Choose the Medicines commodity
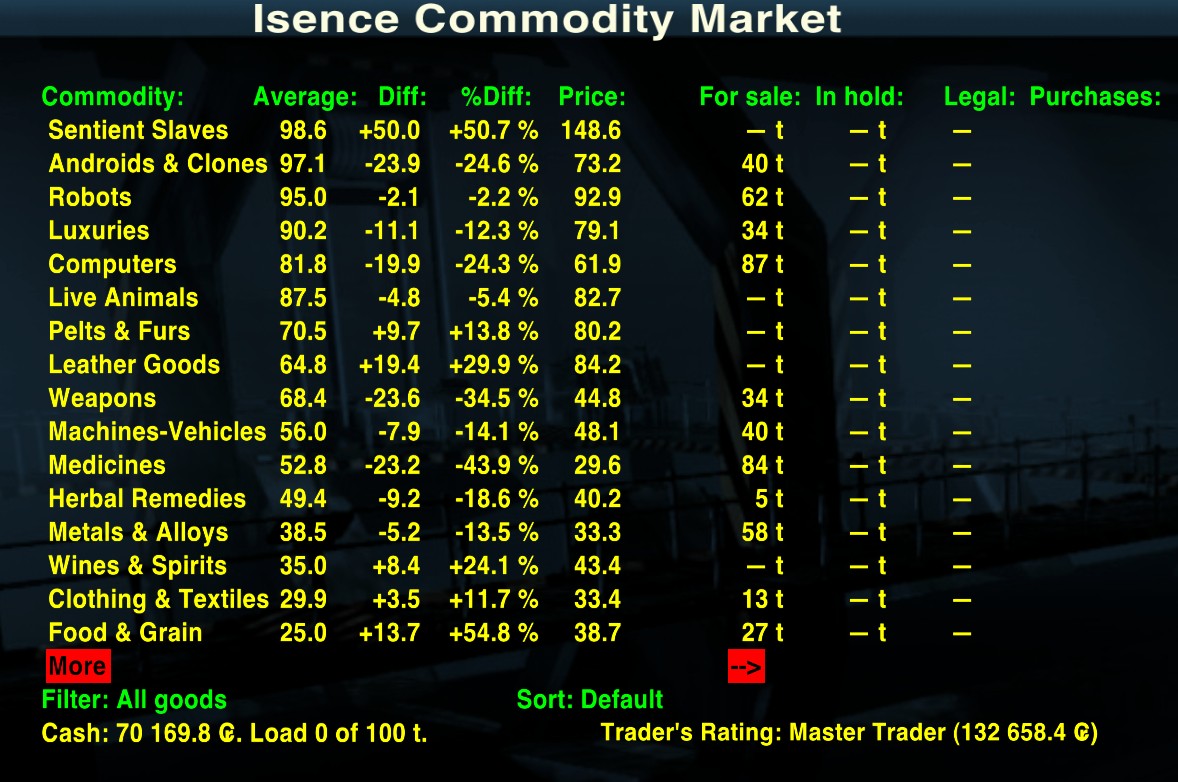Image resolution: width=1178 pixels, height=782 pixels. [x=107, y=466]
